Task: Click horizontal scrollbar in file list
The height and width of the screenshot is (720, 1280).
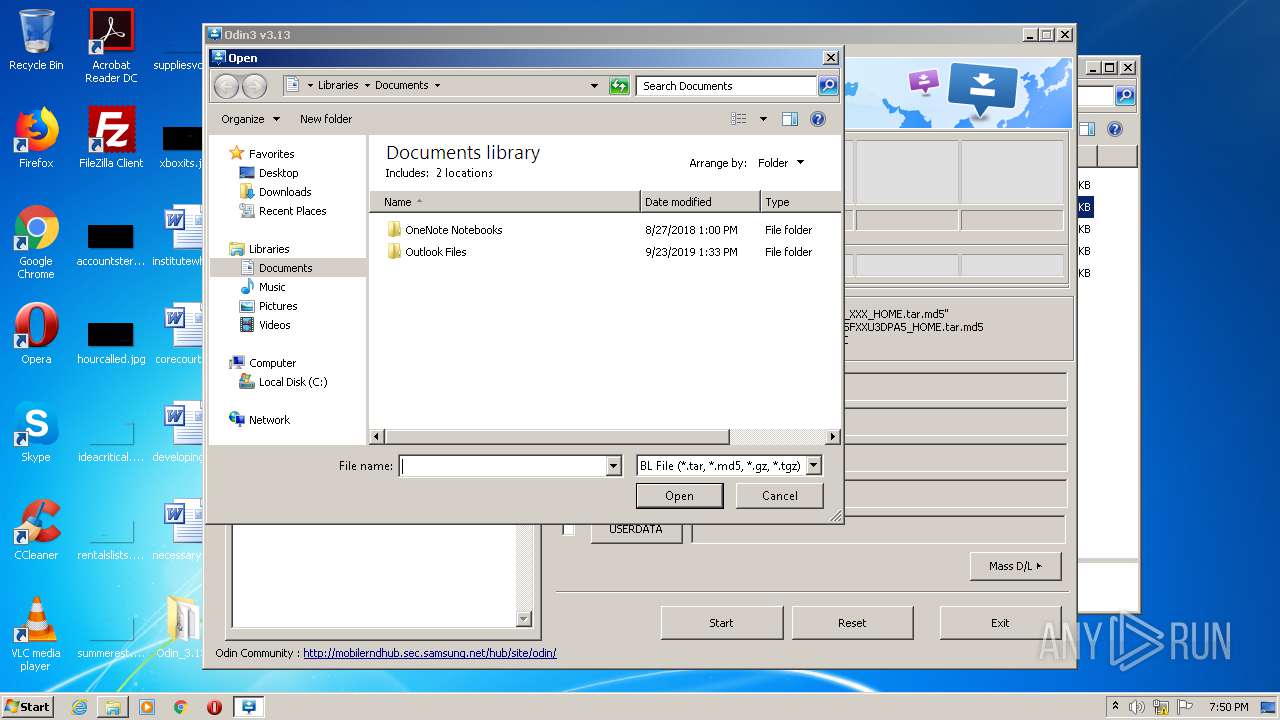Action: (557, 437)
